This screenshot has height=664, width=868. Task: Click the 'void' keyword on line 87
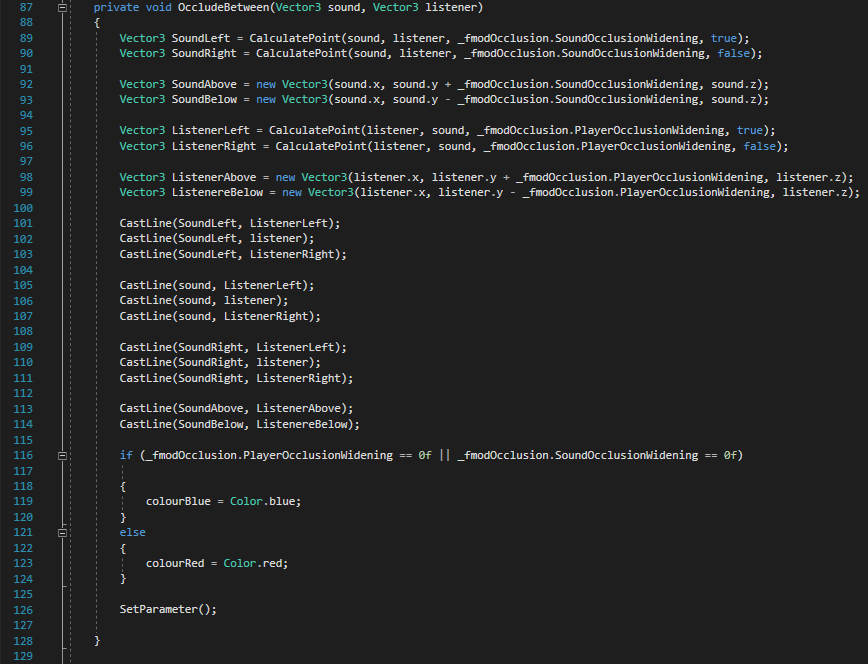pos(158,8)
